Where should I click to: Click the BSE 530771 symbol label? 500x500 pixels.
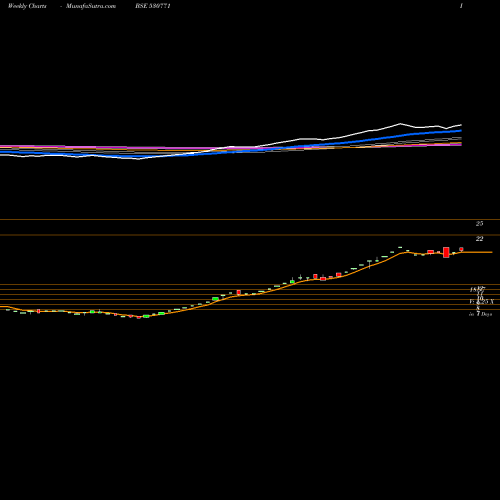click(153, 6)
